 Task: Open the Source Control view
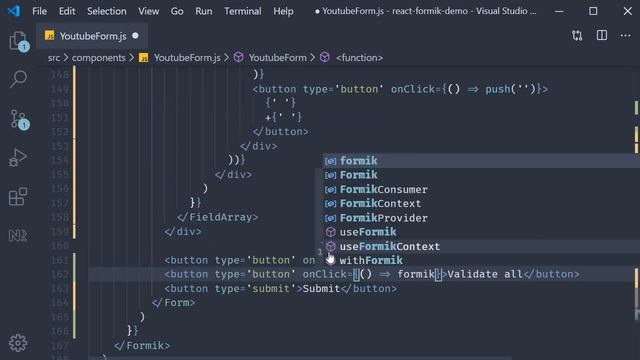(18, 119)
